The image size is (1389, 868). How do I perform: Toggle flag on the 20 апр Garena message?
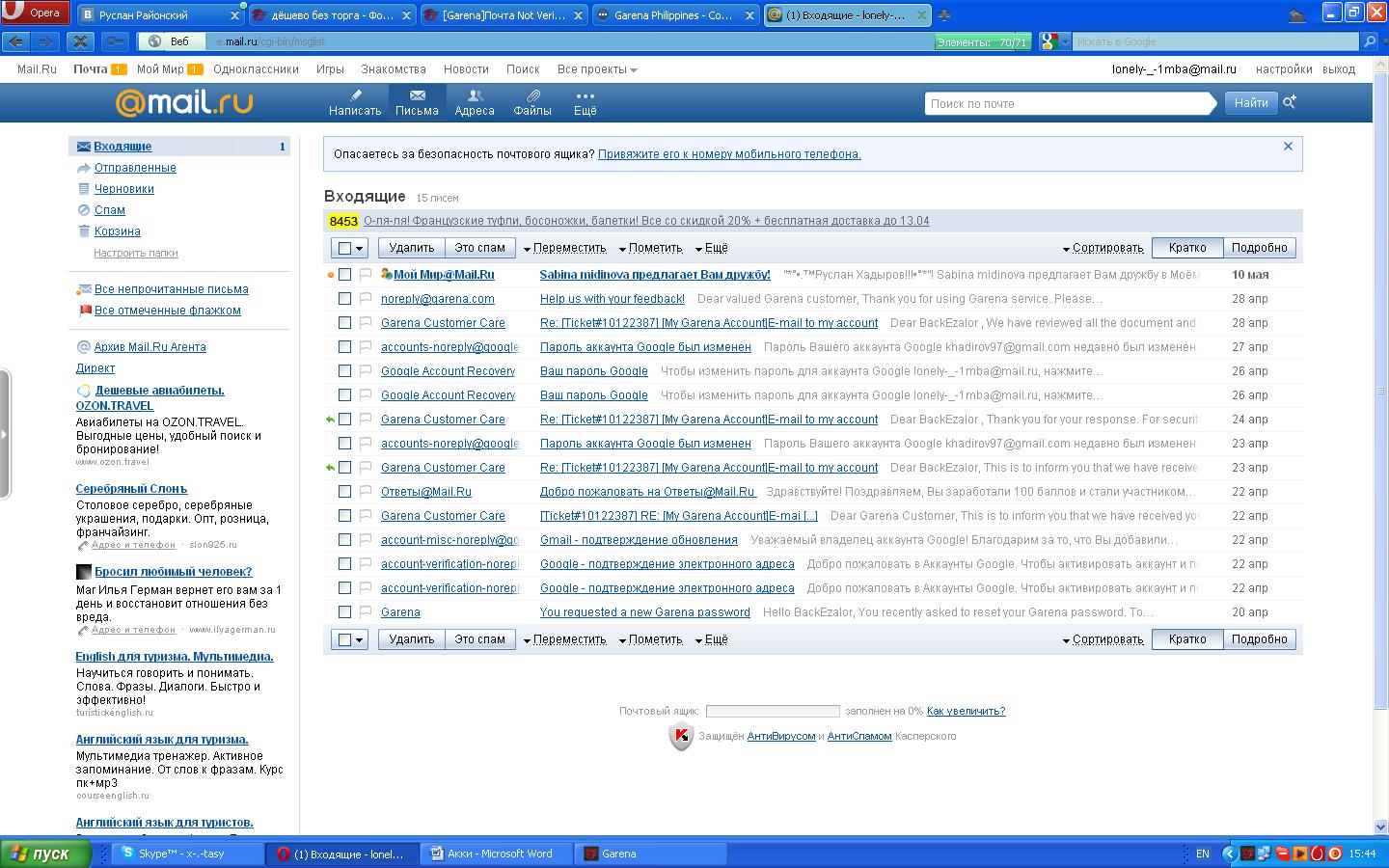click(x=366, y=612)
